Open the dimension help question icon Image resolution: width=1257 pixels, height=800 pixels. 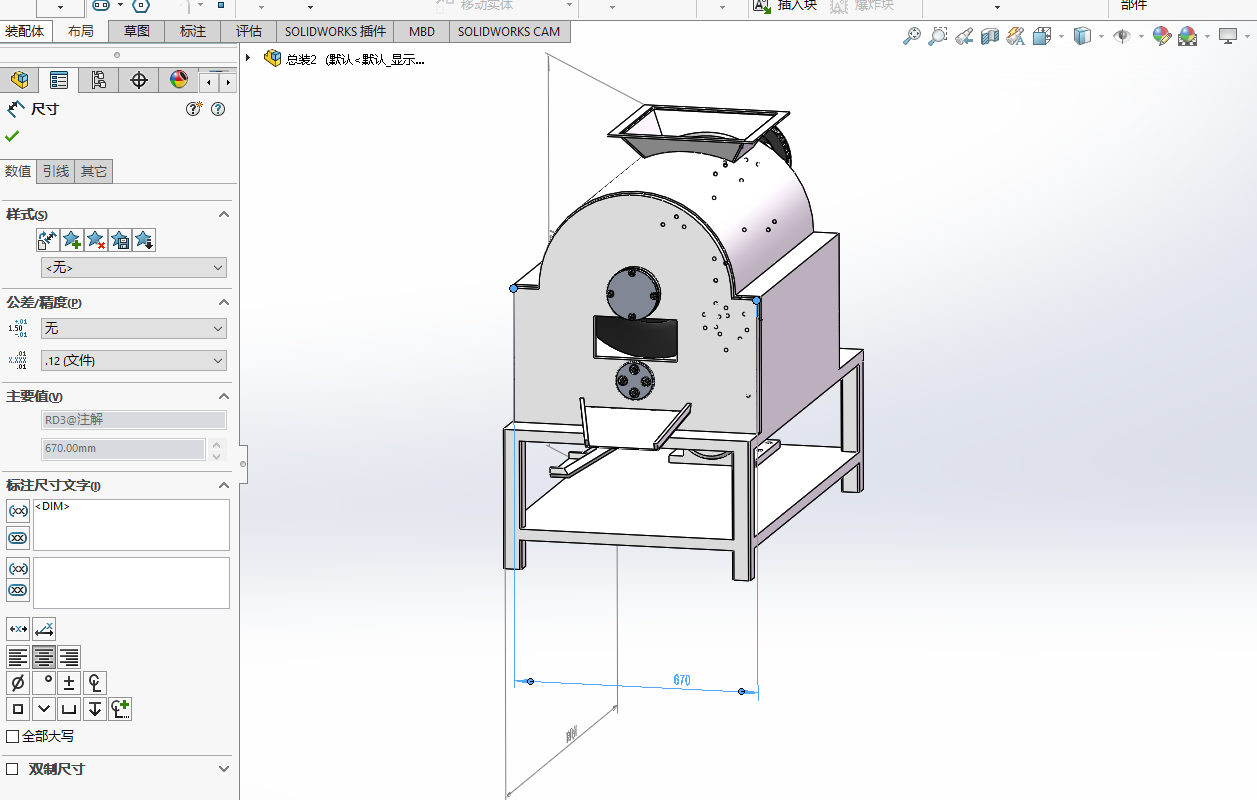[218, 109]
